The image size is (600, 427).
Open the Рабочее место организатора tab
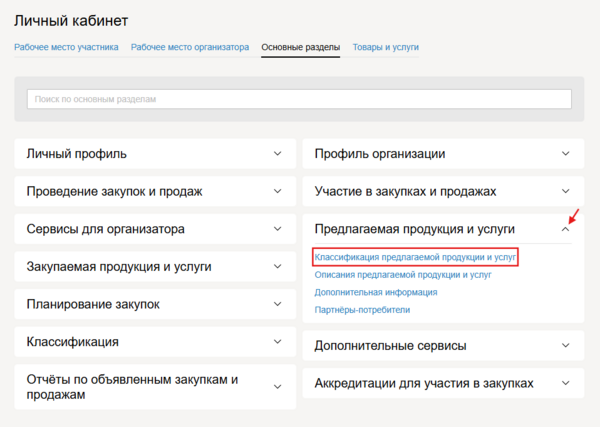point(190,47)
